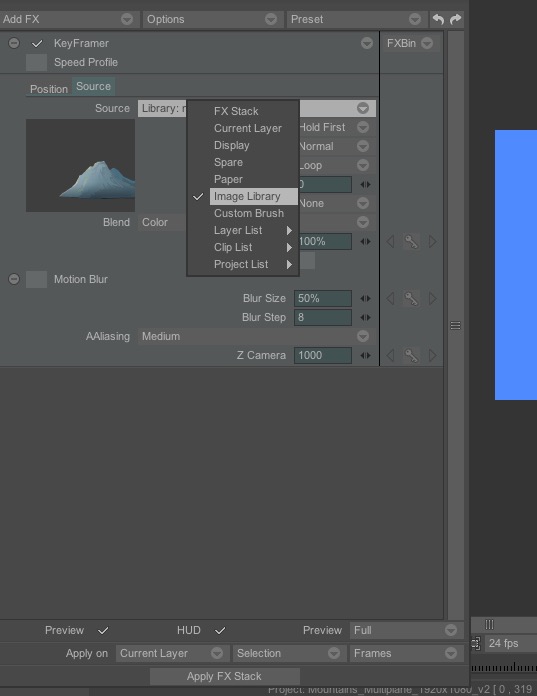Collapse the KeyFramer effect with minus icon
The image size is (537, 696).
coord(14,43)
